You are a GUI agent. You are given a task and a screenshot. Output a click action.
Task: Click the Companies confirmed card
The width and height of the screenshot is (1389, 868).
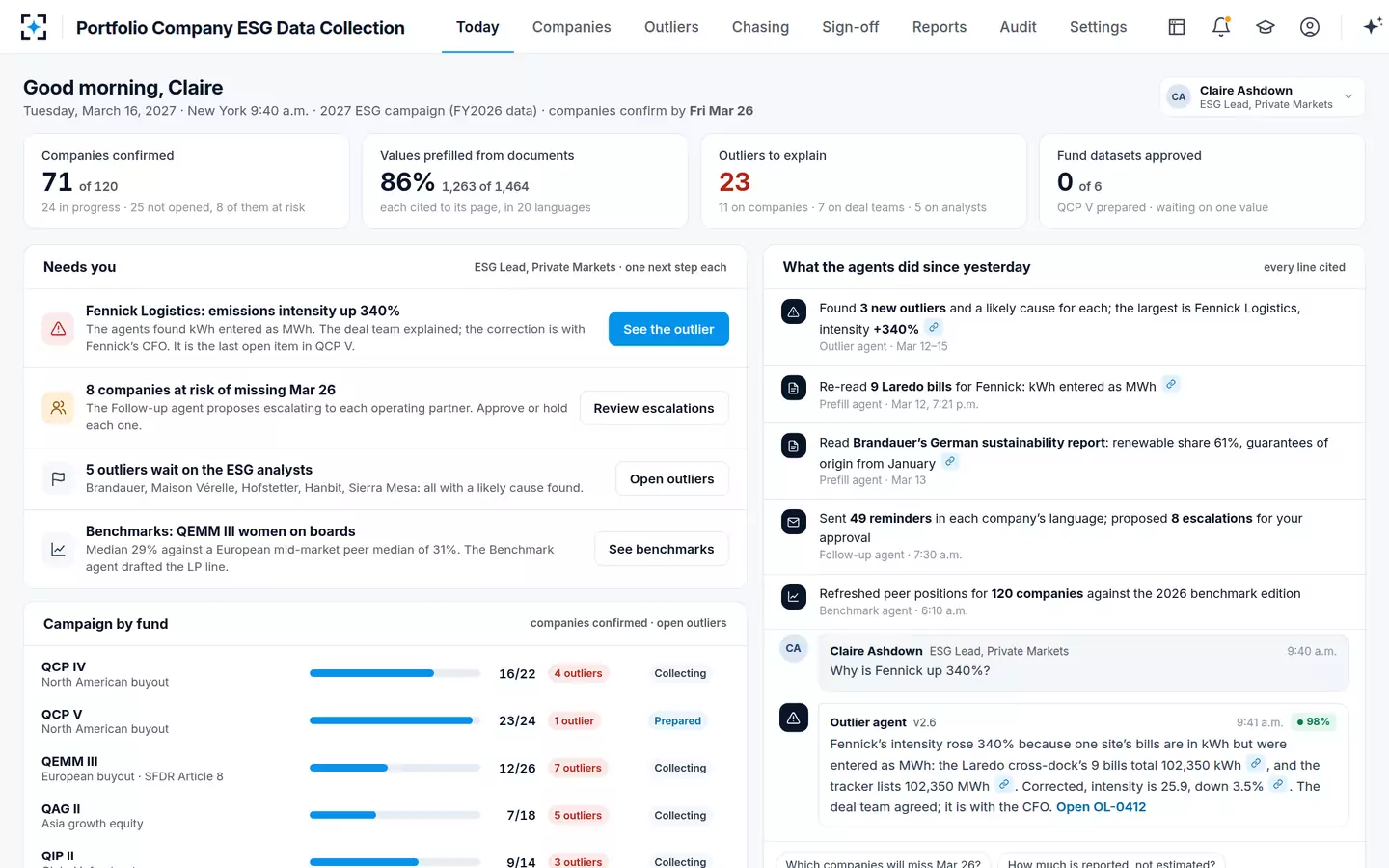tap(186, 181)
